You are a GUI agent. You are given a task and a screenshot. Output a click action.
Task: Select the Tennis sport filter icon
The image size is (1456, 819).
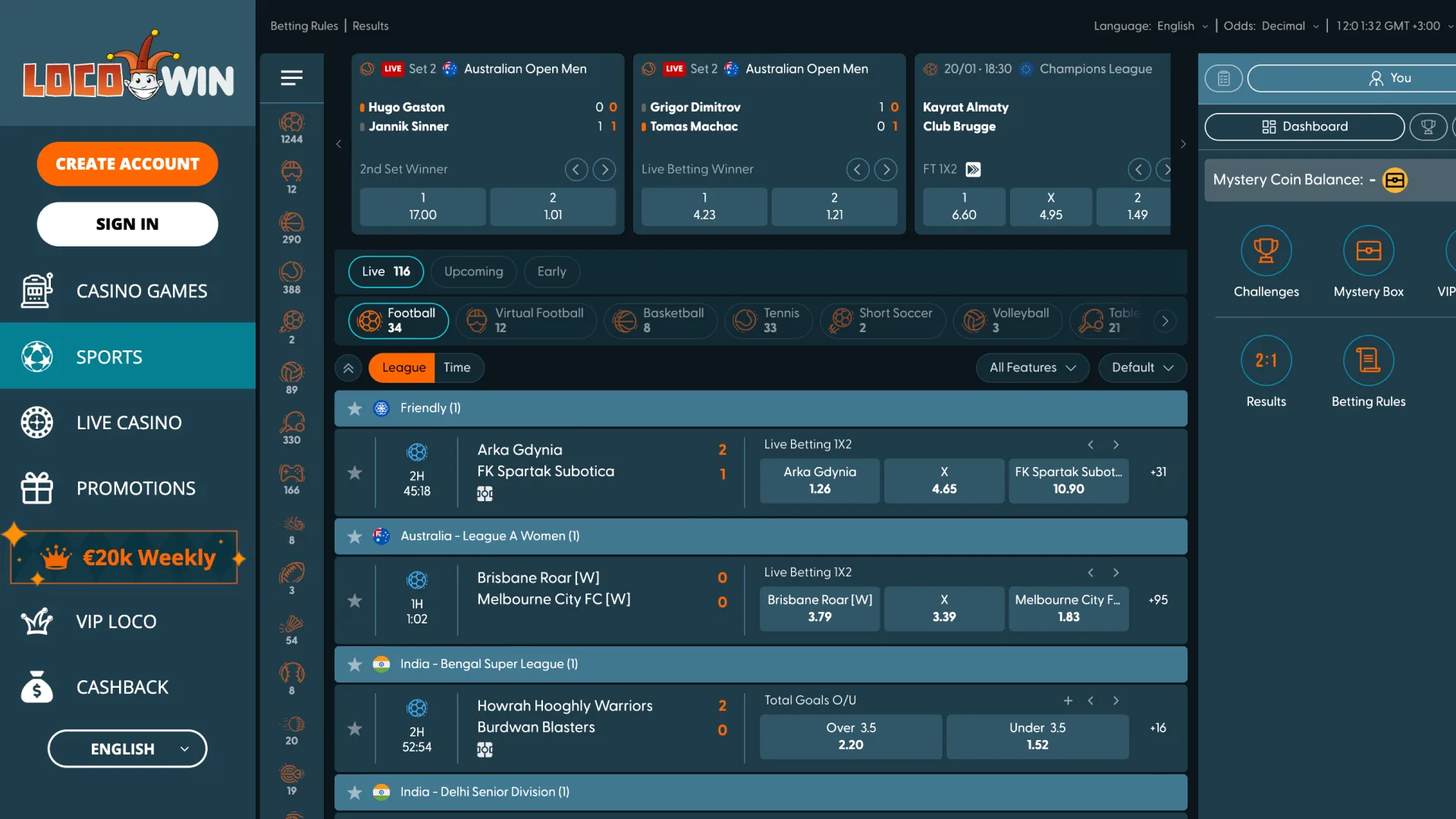tap(745, 321)
